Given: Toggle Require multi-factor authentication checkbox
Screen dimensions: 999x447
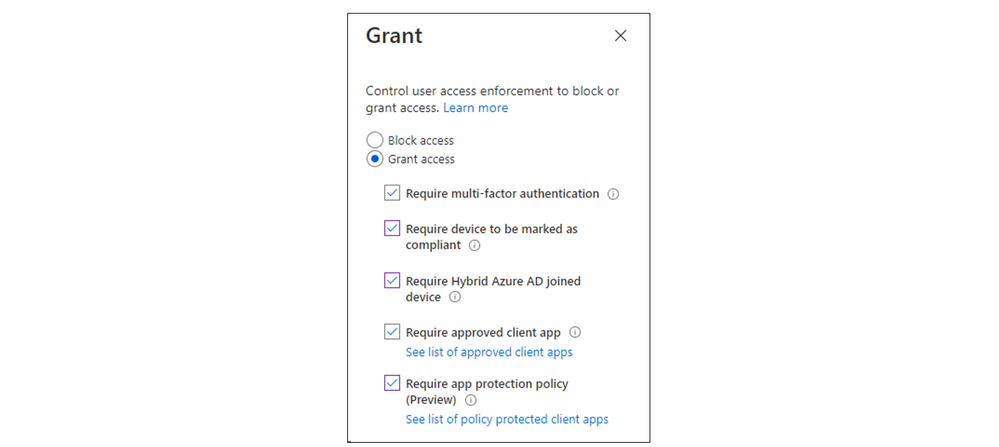Looking at the screenshot, I should click(392, 193).
